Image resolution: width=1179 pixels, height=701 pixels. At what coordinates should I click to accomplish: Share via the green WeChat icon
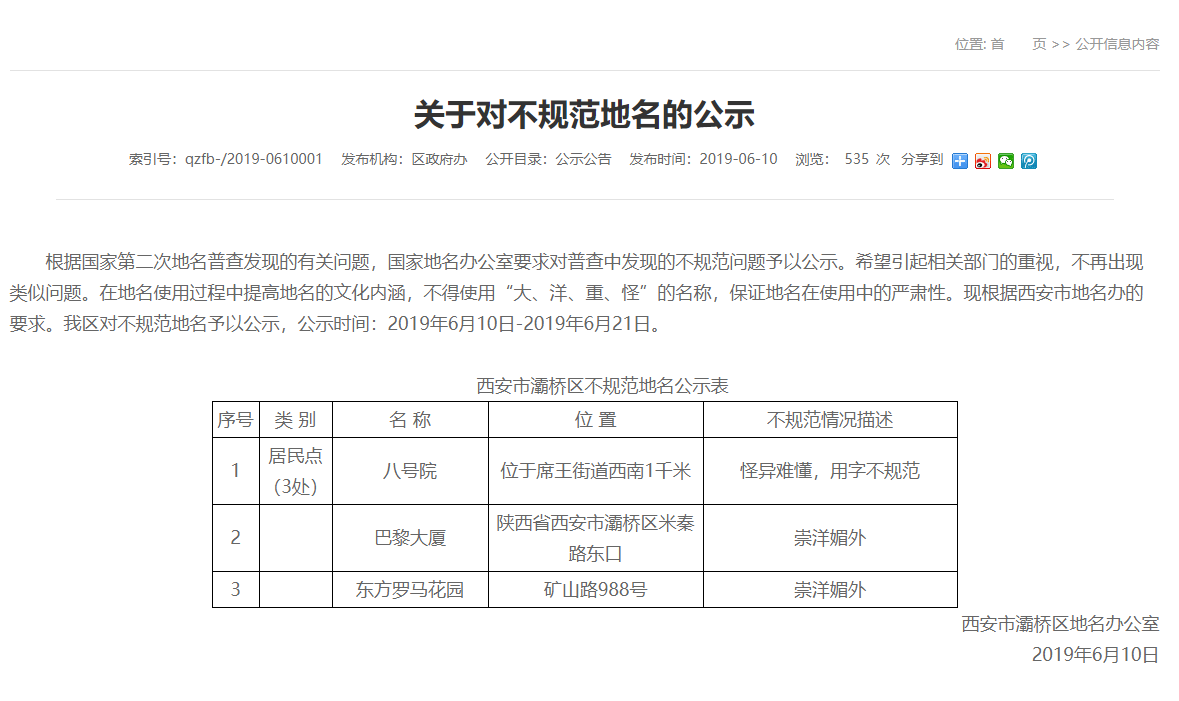(1005, 161)
